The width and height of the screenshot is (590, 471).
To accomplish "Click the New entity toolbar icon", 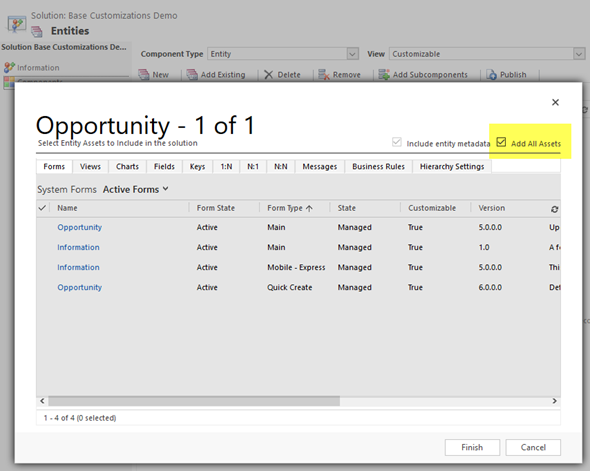I will pos(144,74).
